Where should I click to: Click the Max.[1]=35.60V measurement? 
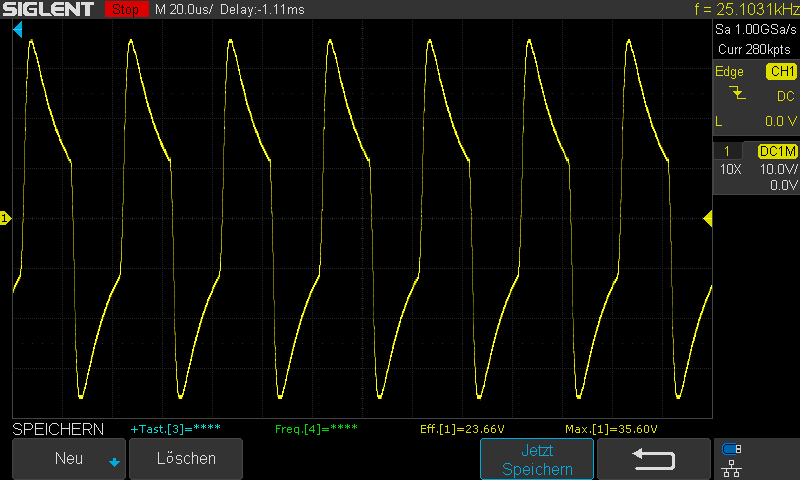click(611, 429)
